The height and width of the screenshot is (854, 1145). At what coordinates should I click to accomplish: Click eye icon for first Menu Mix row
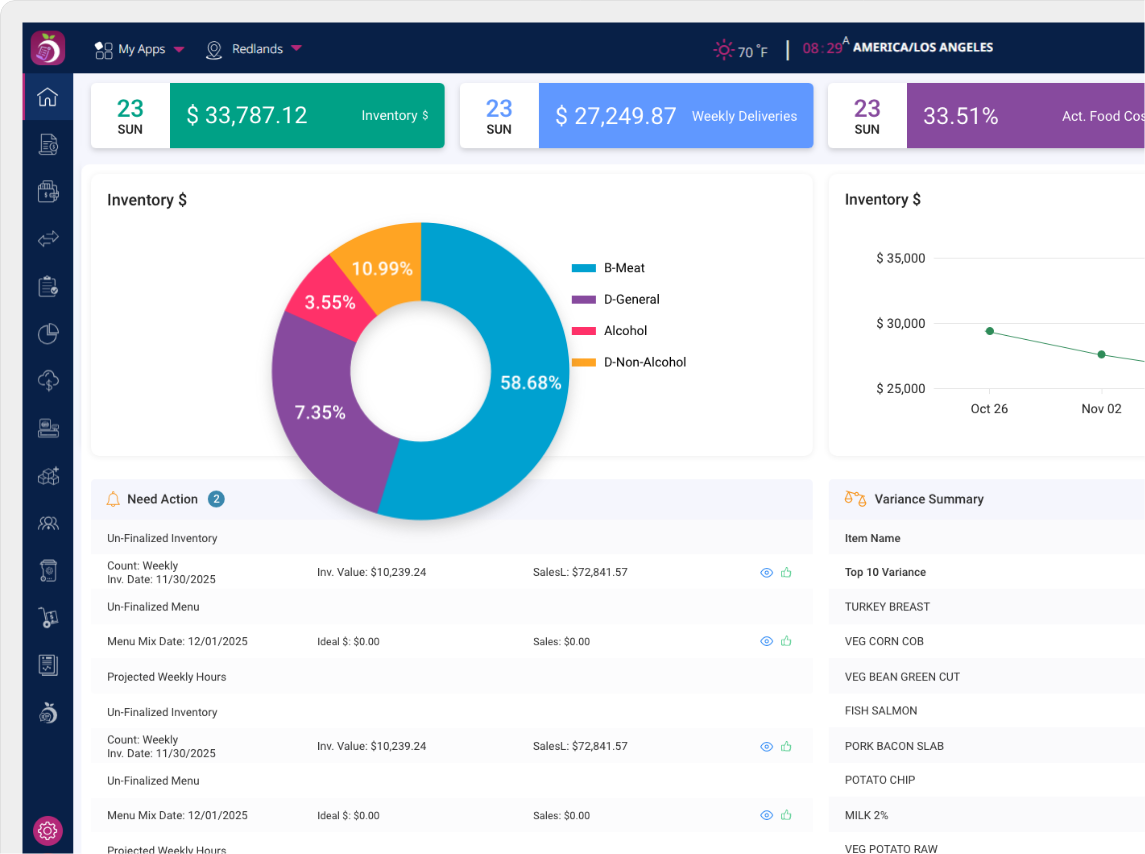(x=766, y=641)
